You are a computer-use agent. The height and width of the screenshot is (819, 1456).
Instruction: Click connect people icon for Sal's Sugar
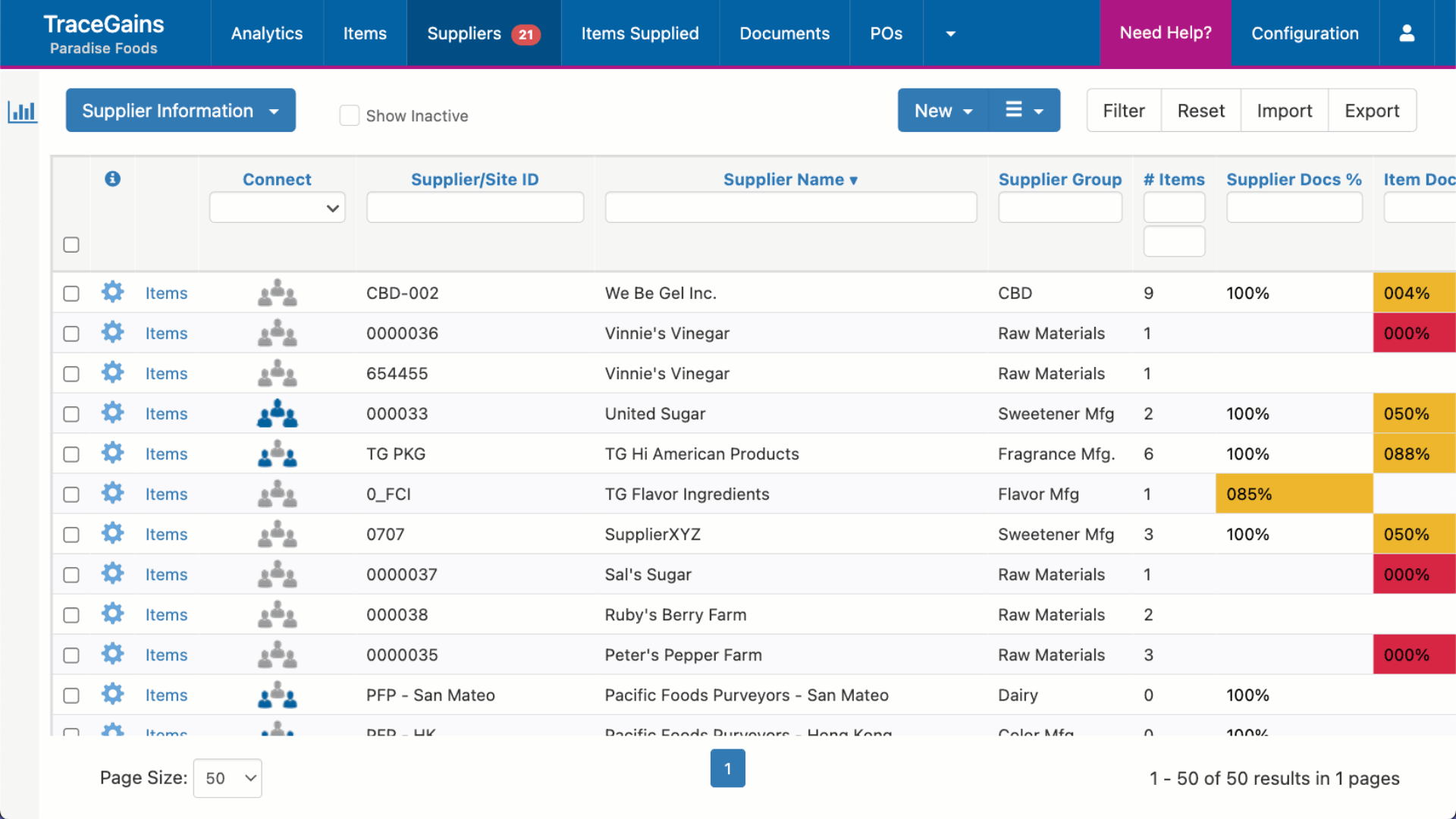[x=278, y=574]
